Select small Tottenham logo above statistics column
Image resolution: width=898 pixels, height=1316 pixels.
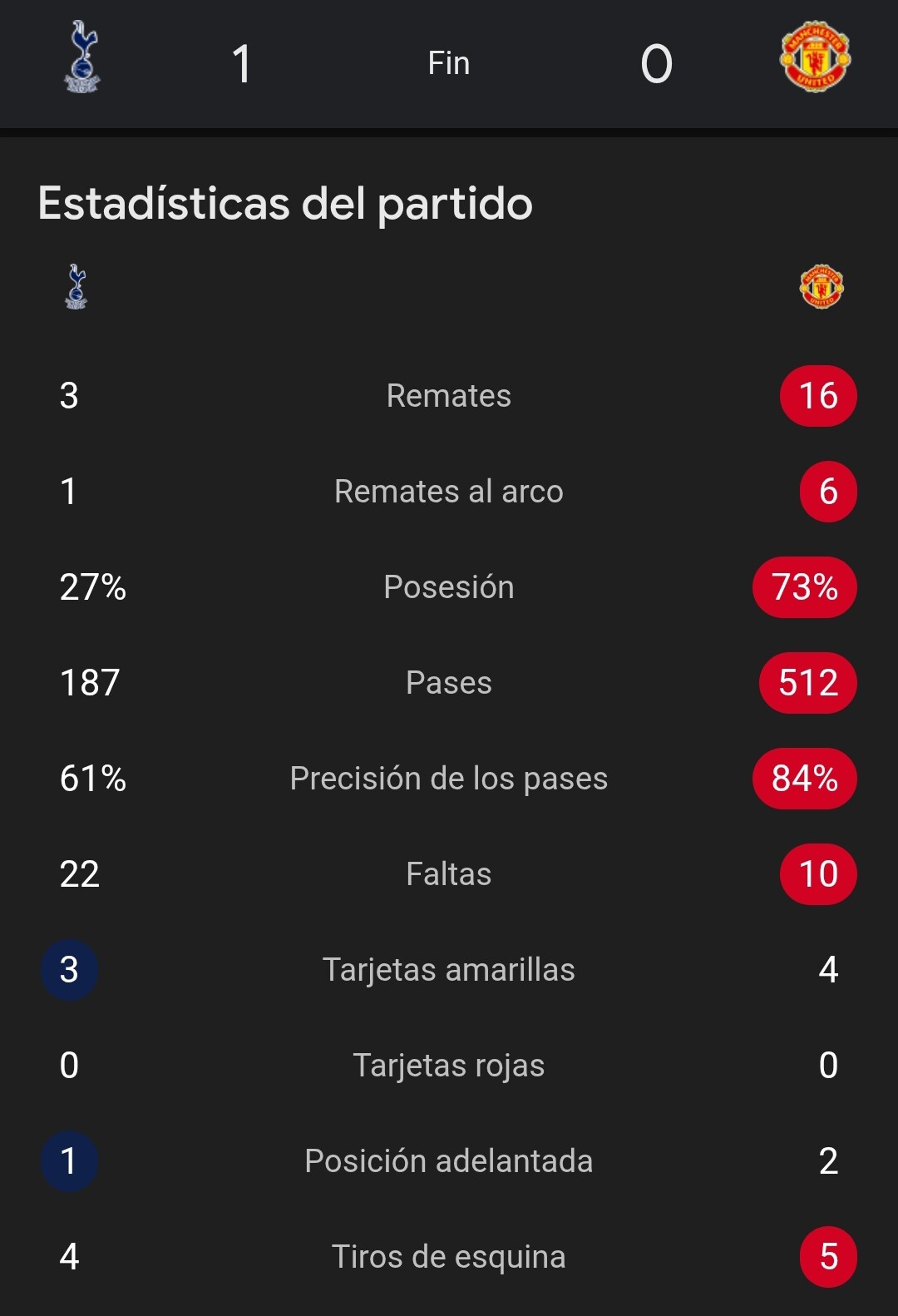pos(76,287)
